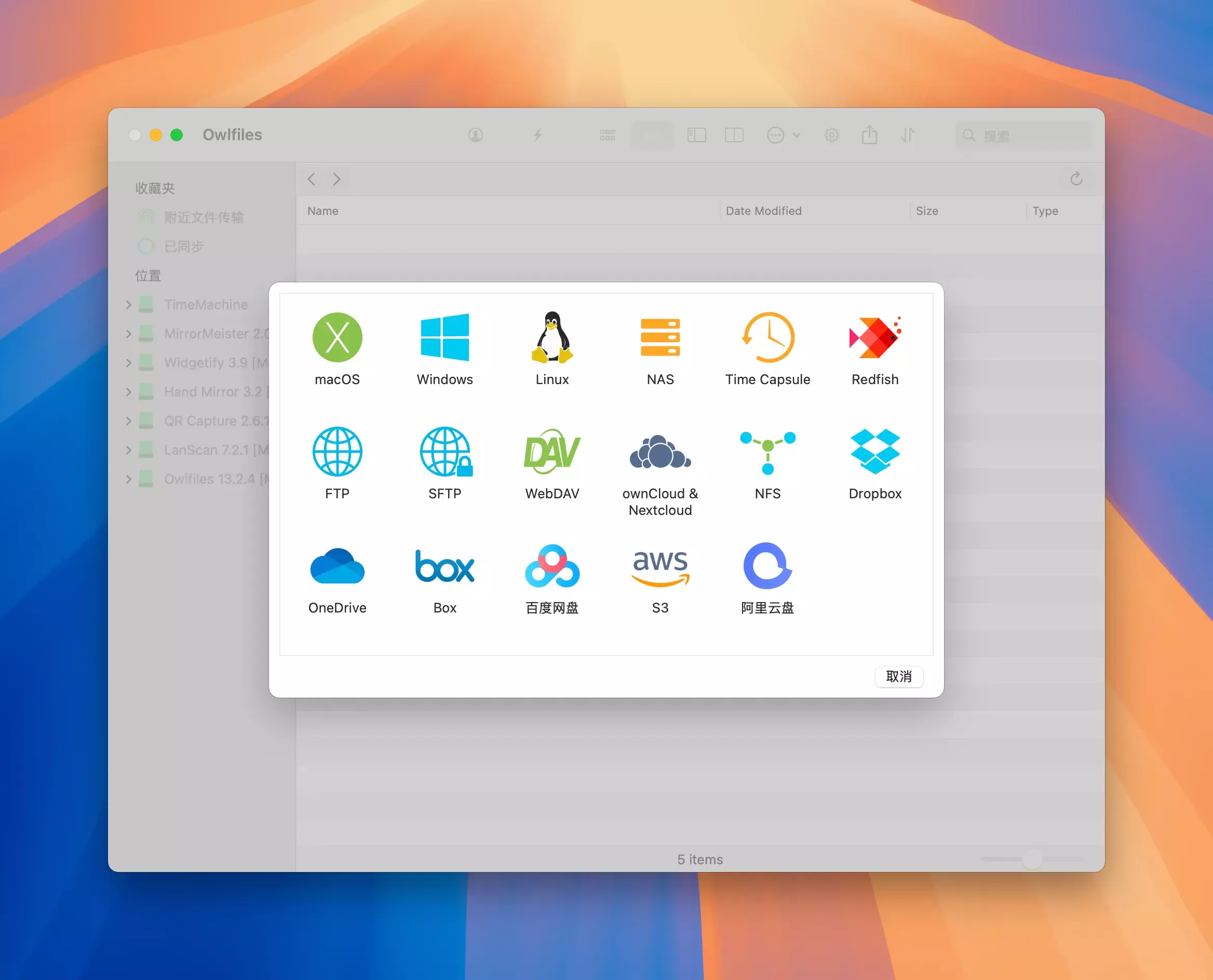Screen dimensions: 1213x980
Task: Pick the OneDrive cloud icon
Action: pos(337,566)
